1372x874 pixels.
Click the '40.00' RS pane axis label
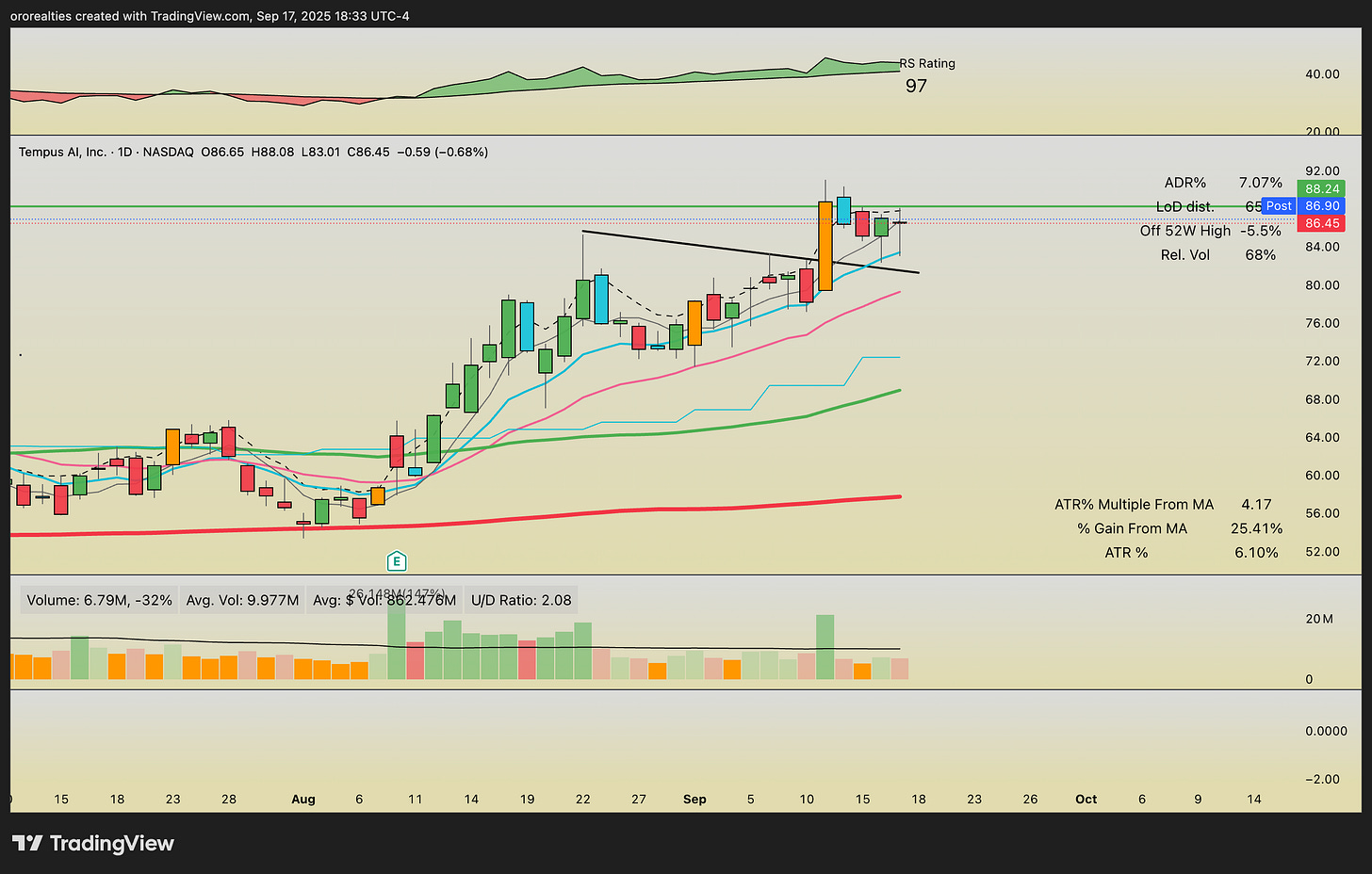1322,74
